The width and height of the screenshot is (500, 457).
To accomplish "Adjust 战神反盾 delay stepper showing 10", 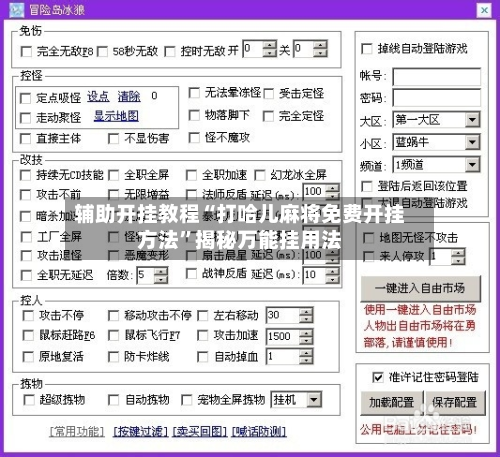I will [x=333, y=275].
